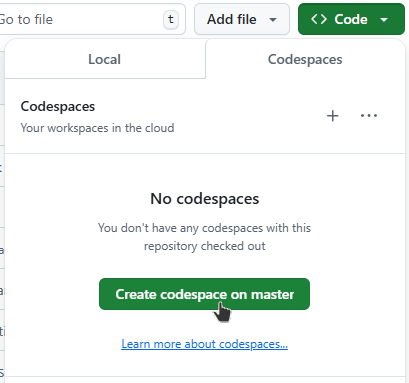Open the green Code dropdown button

[351, 19]
